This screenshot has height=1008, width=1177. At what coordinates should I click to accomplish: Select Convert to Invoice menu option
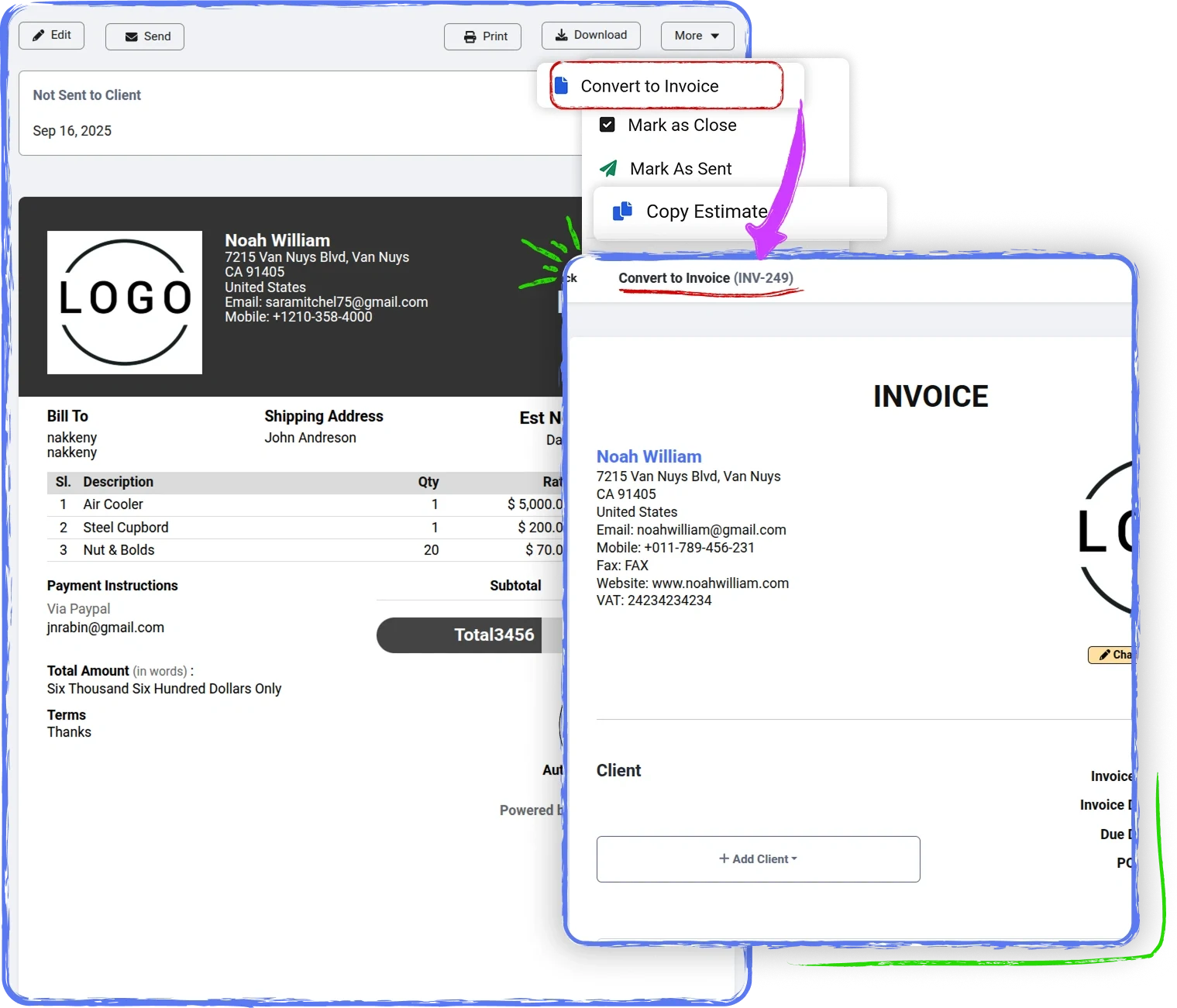pos(649,86)
